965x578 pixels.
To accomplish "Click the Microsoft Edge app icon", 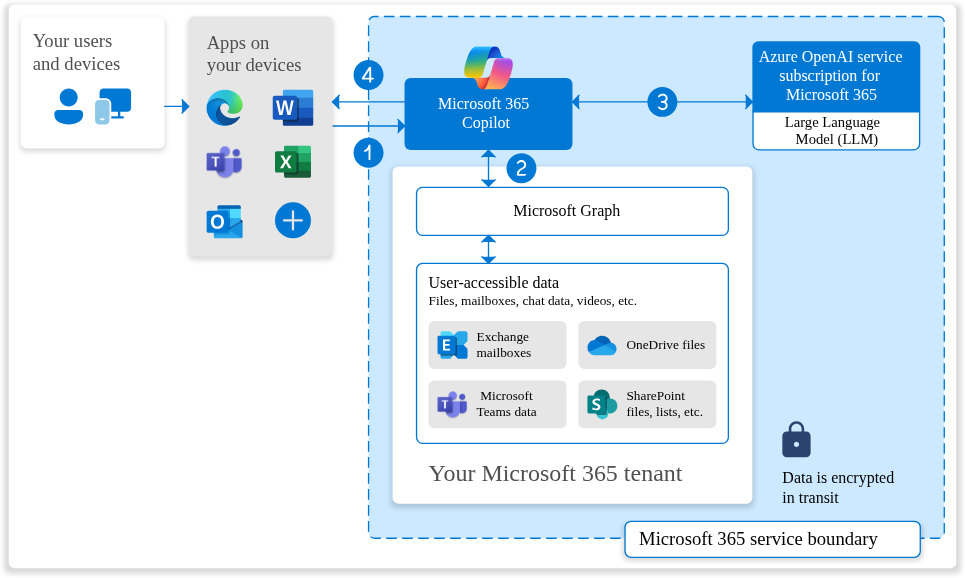I will (x=224, y=108).
